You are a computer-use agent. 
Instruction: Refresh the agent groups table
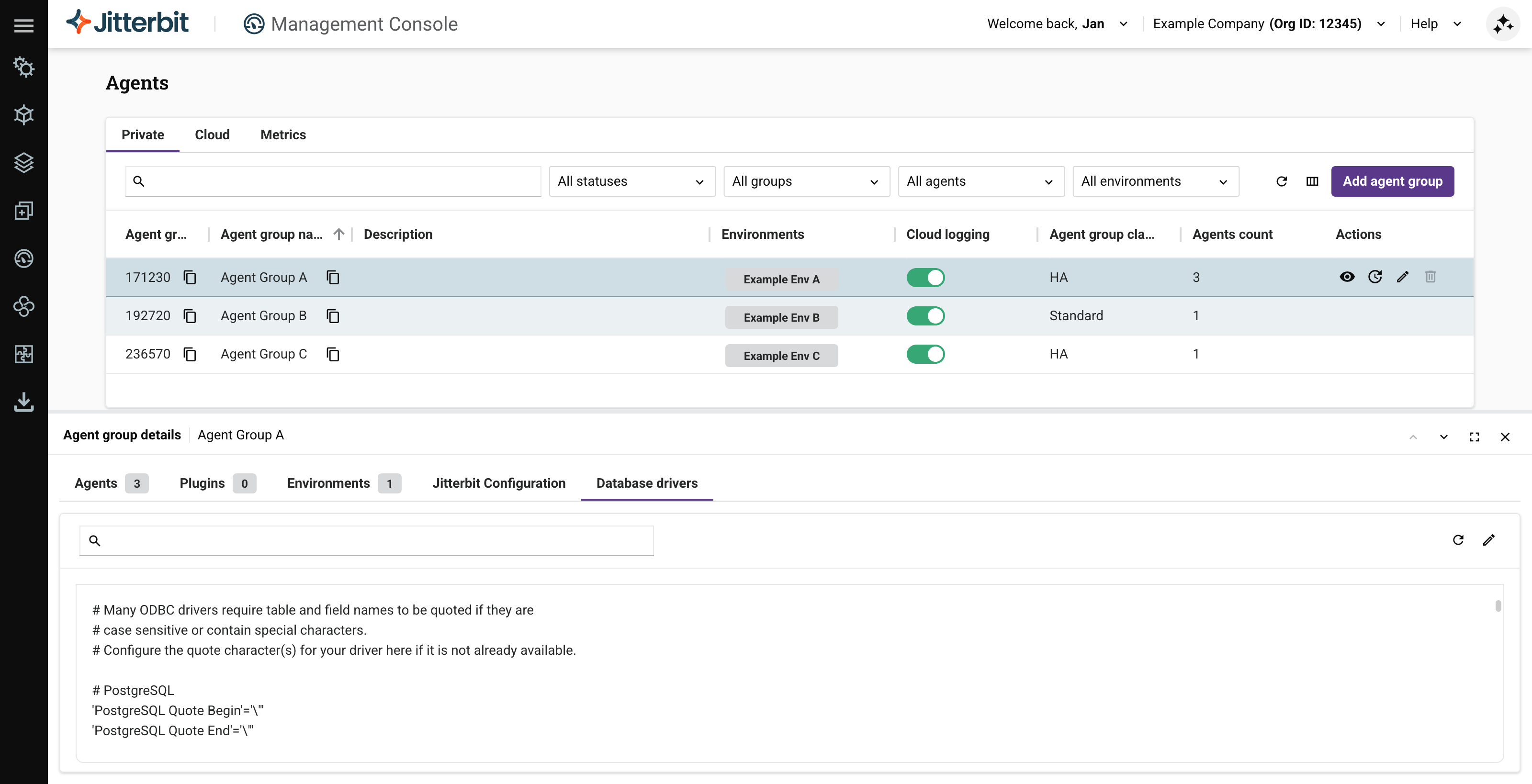tap(1282, 181)
